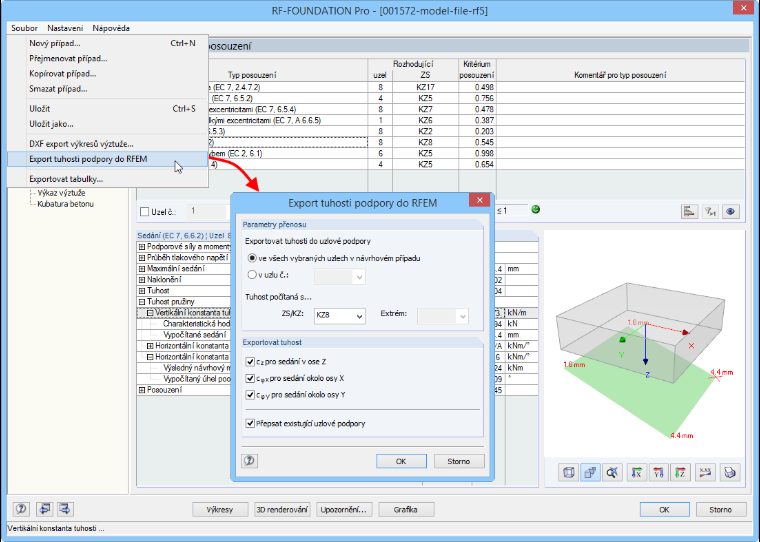Expand the 'Maximální sedání' row

(x=142, y=269)
